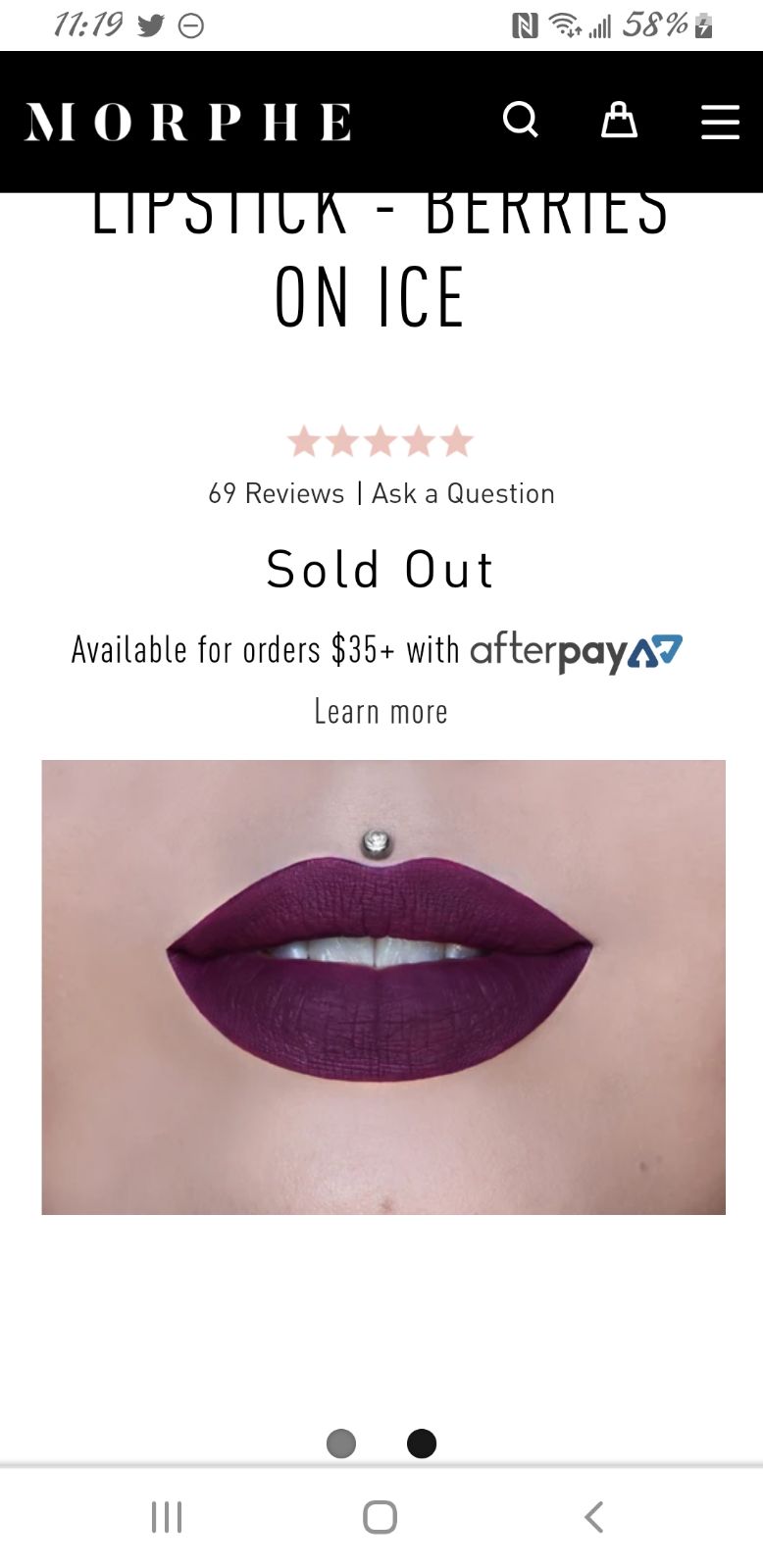The height and width of the screenshot is (1568, 763).
Task: Tap the Android back arrow
Action: [x=593, y=1517]
